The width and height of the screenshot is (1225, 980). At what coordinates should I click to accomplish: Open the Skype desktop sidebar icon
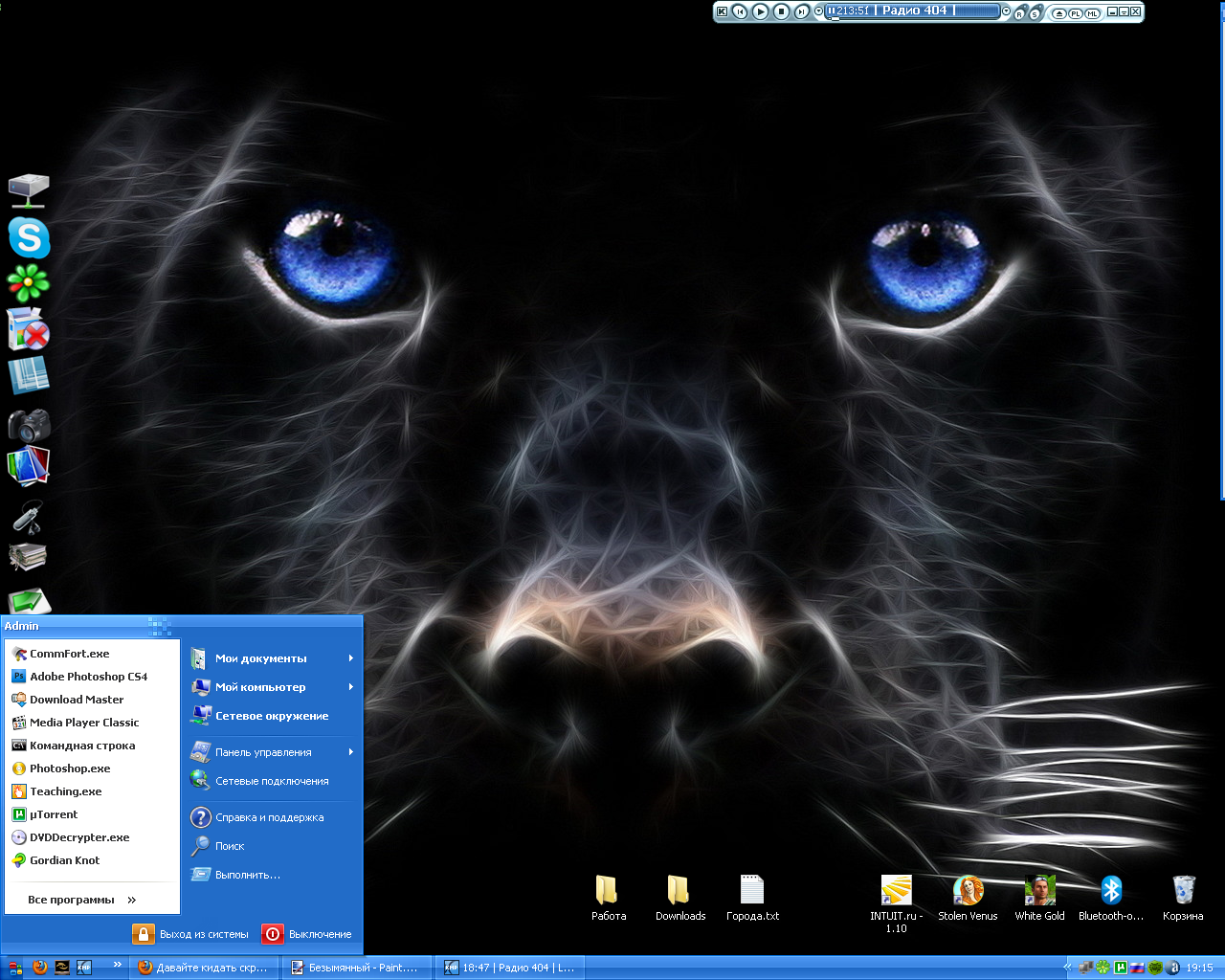(29, 237)
